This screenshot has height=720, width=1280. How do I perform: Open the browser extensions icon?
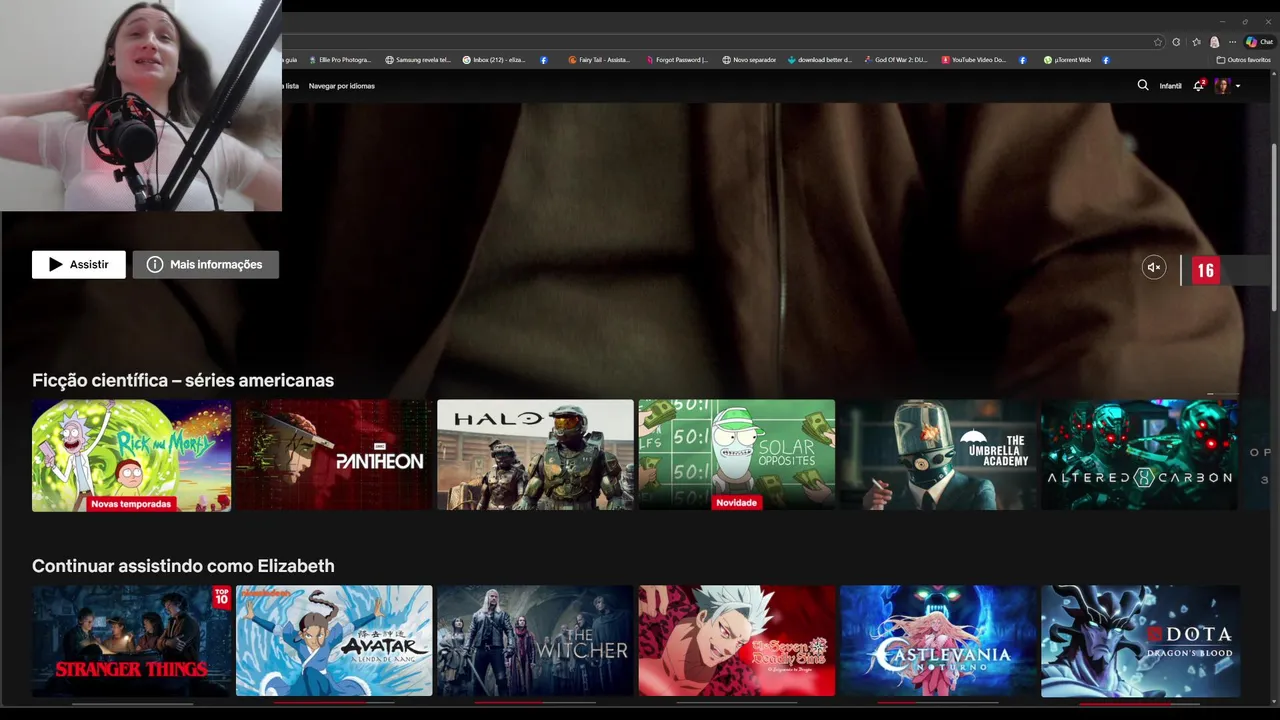pyautogui.click(x=1176, y=42)
